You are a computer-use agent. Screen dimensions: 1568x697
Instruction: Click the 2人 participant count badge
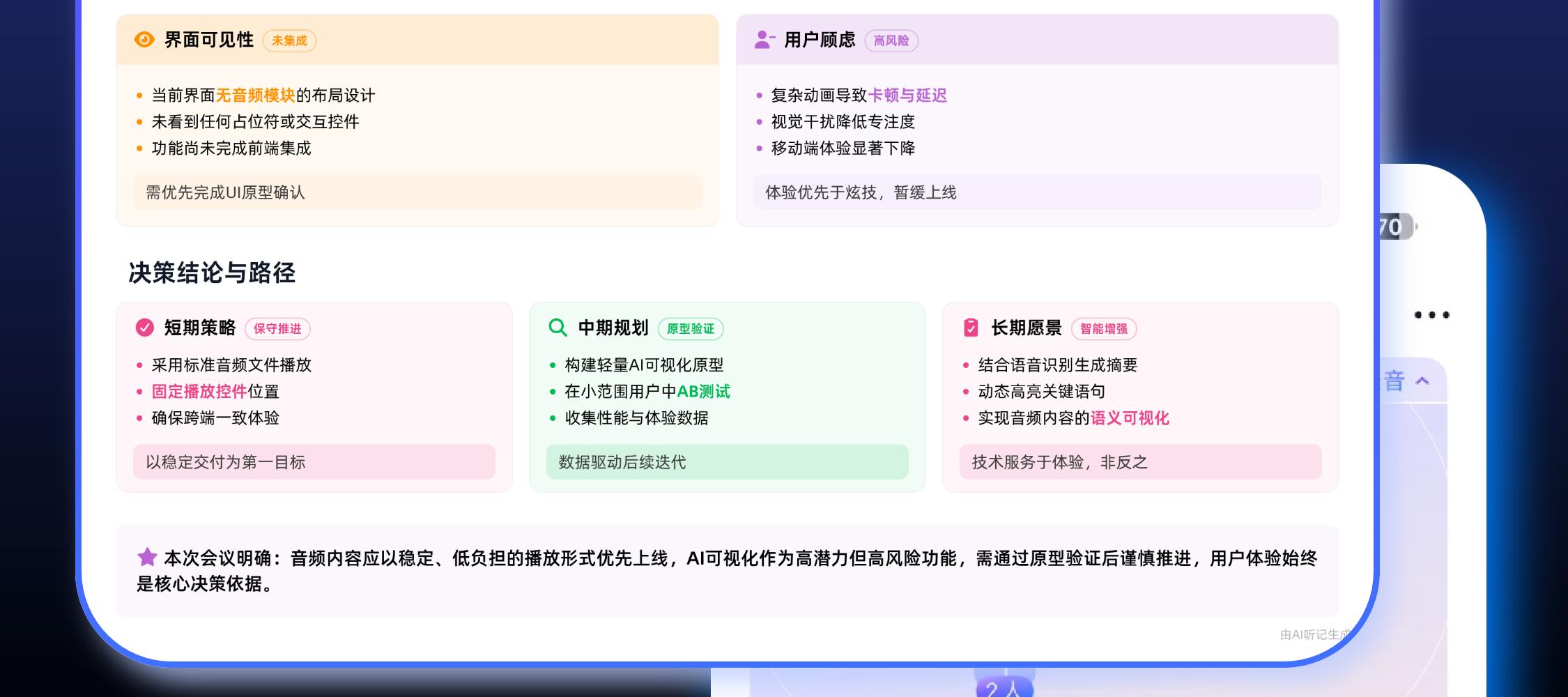(1004, 689)
